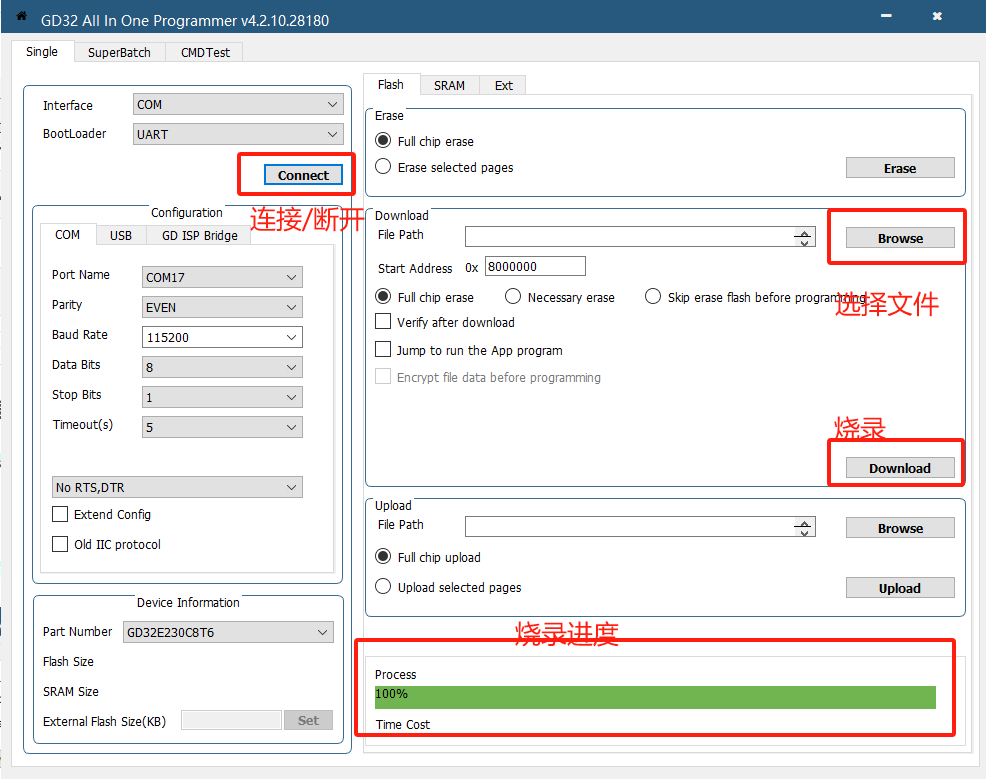Open the GD ISP Bridge tab
986x779 pixels.
tap(199, 236)
